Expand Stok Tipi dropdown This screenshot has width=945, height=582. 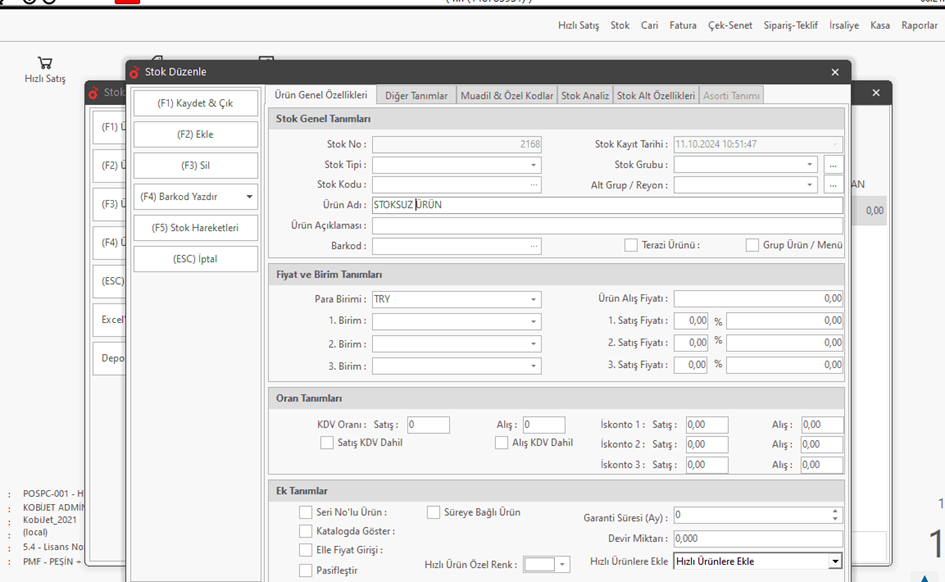(x=533, y=165)
